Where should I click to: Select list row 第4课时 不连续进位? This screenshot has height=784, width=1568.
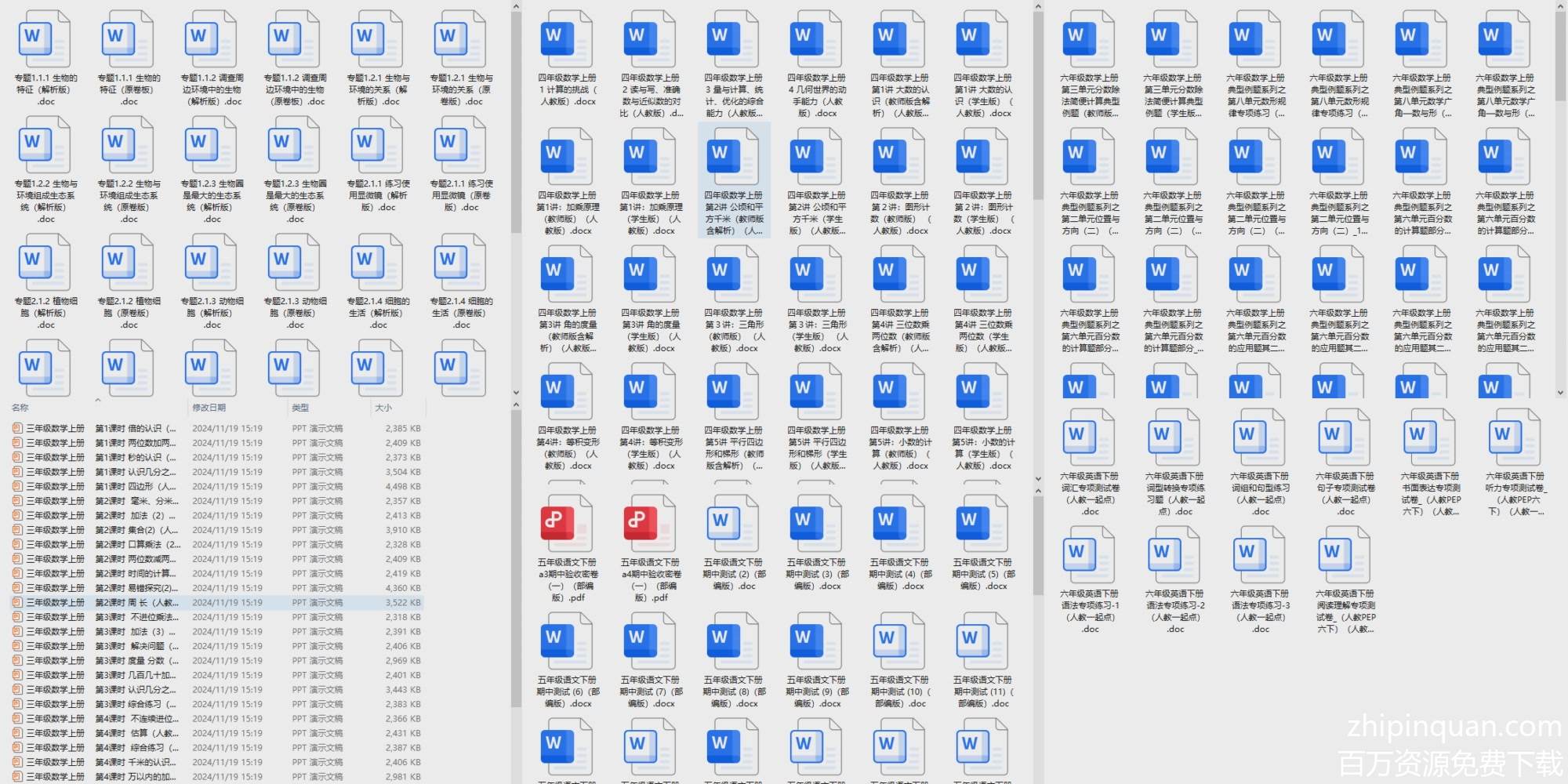pyautogui.click(x=216, y=719)
